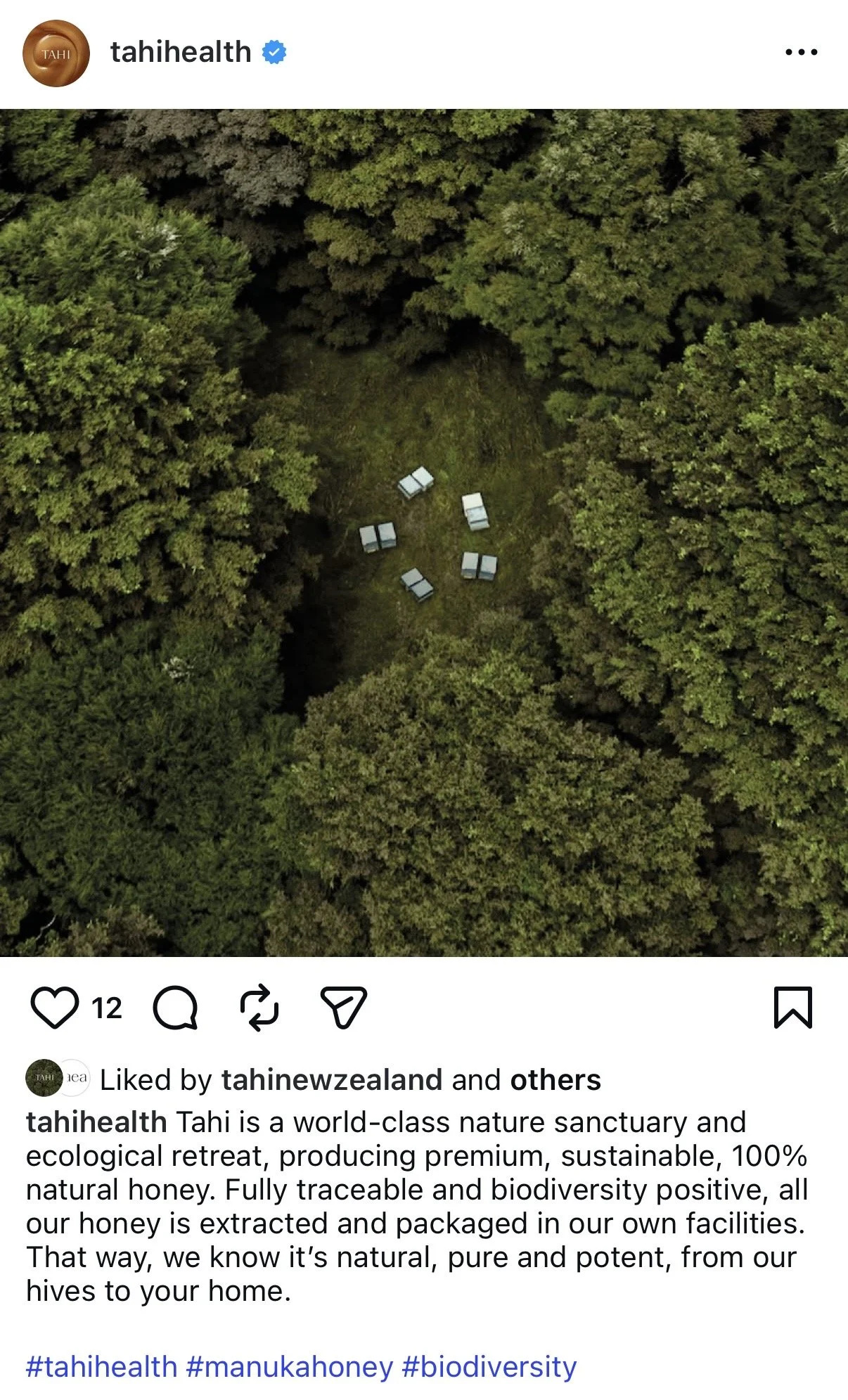Share post with the paper plane icon
Image resolution: width=848 pixels, height=1400 pixels.
[x=344, y=1008]
